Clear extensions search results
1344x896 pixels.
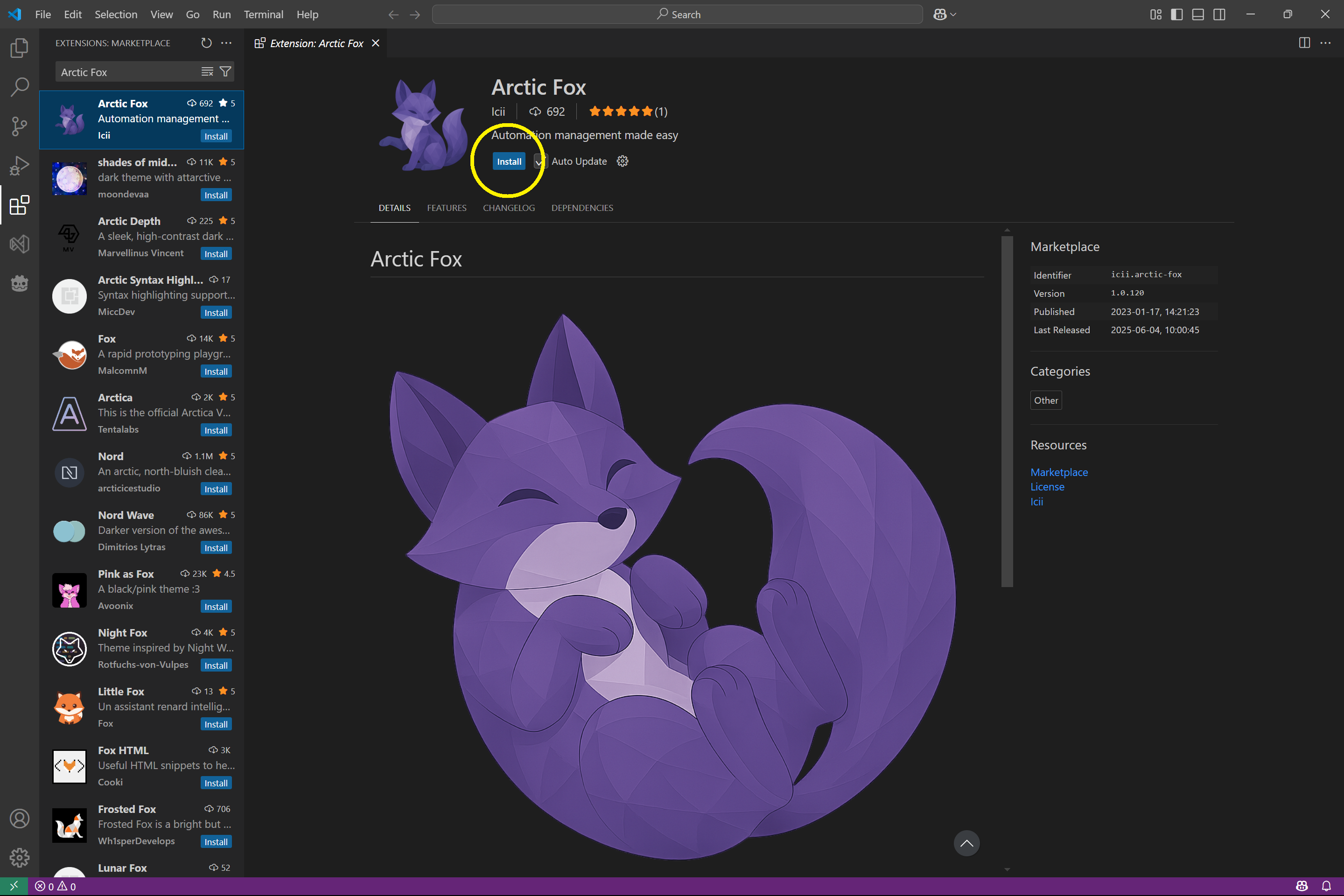207,71
